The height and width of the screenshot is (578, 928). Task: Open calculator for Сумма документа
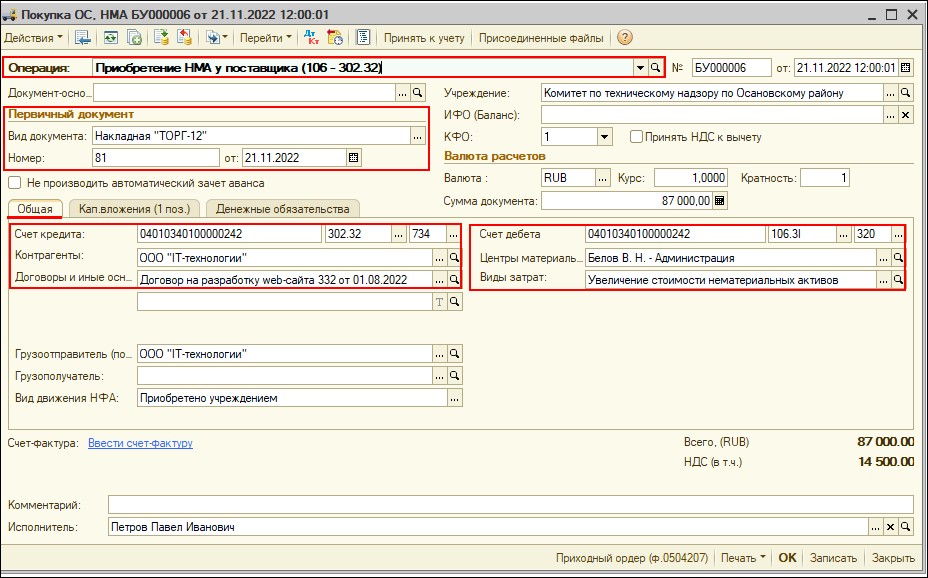pos(720,201)
